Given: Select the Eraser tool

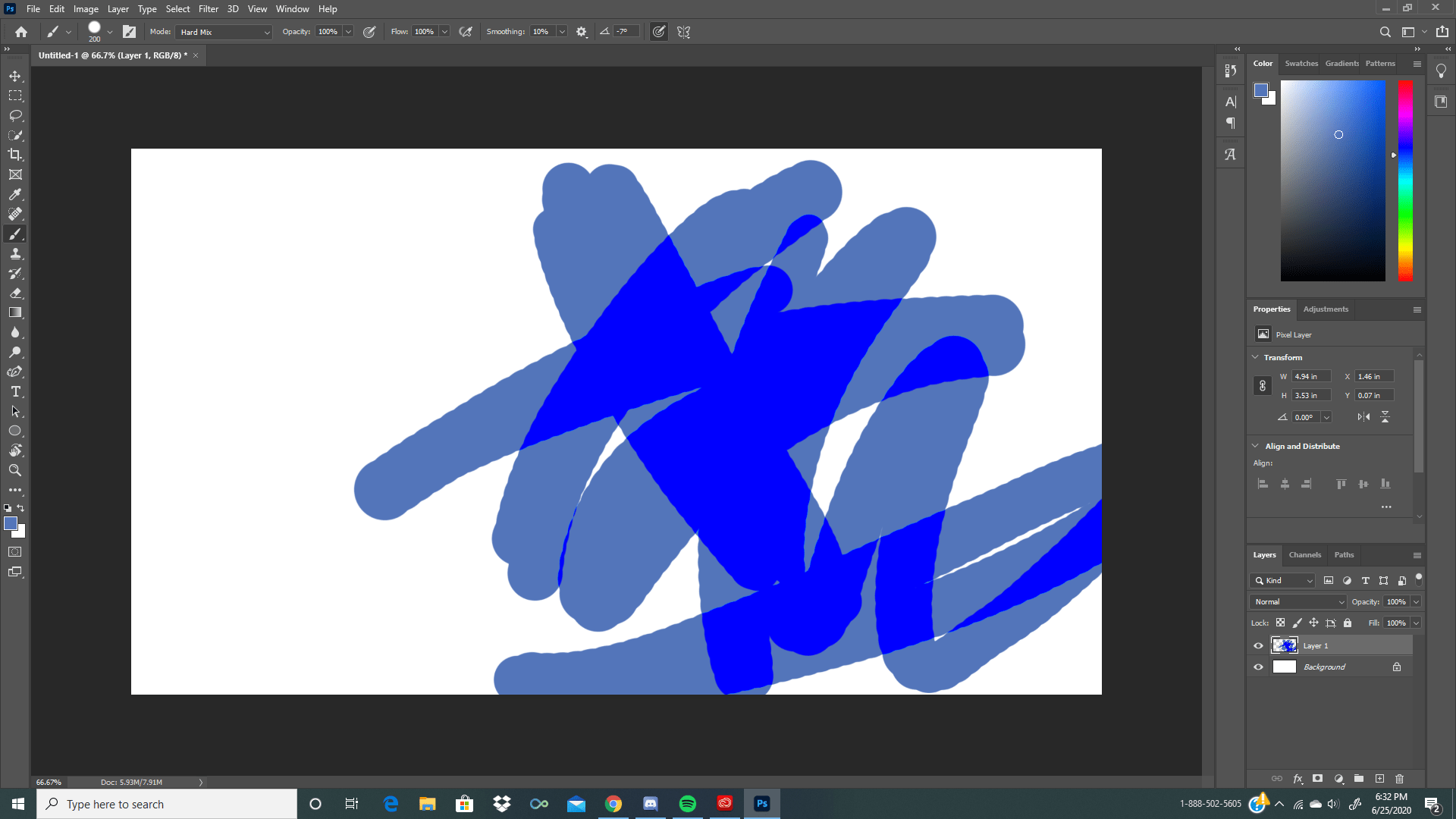Looking at the screenshot, I should pos(15,293).
